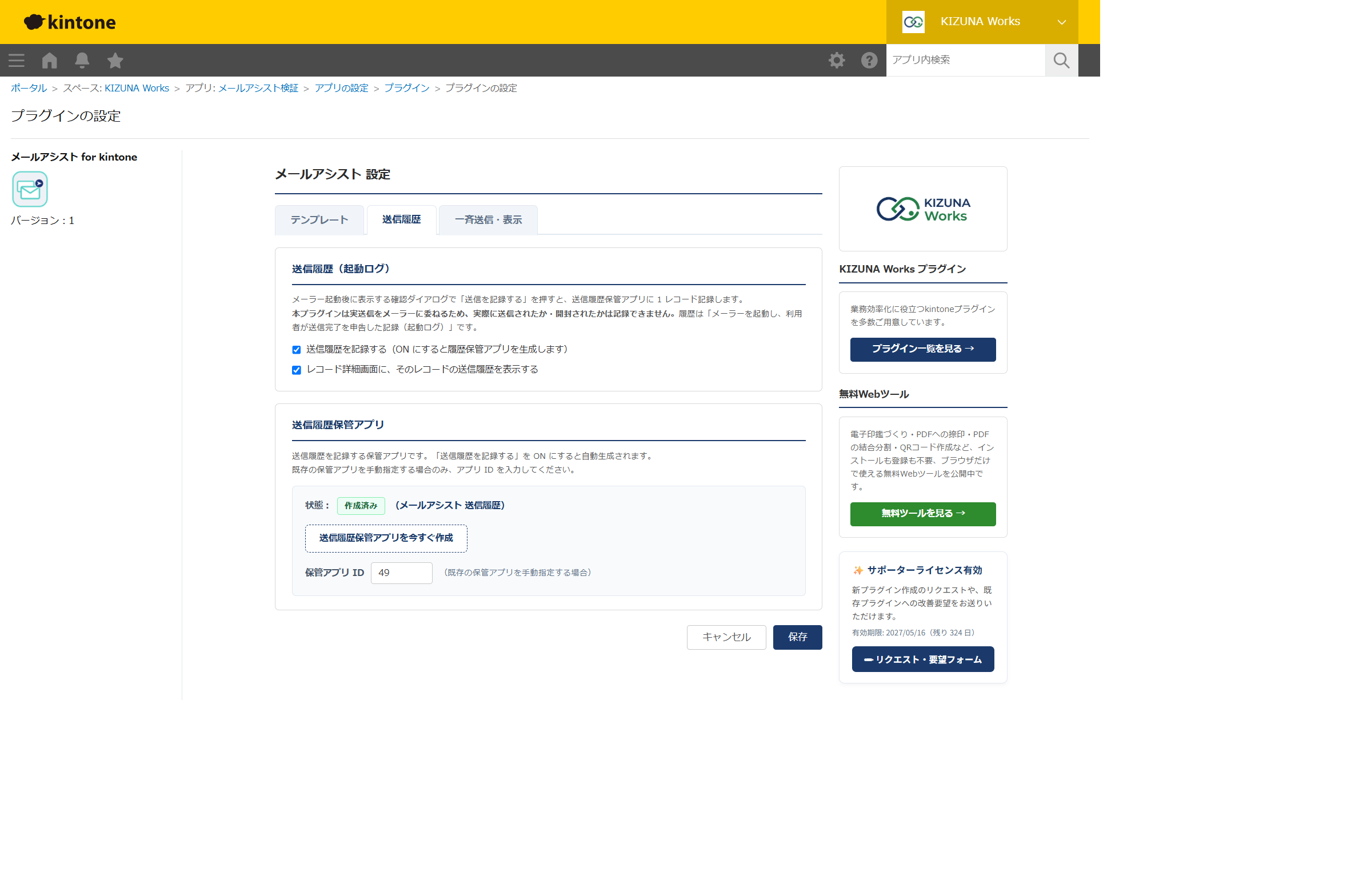Follow the プラグイン breadcrumb link
The width and height of the screenshot is (1359, 896).
coord(406,88)
